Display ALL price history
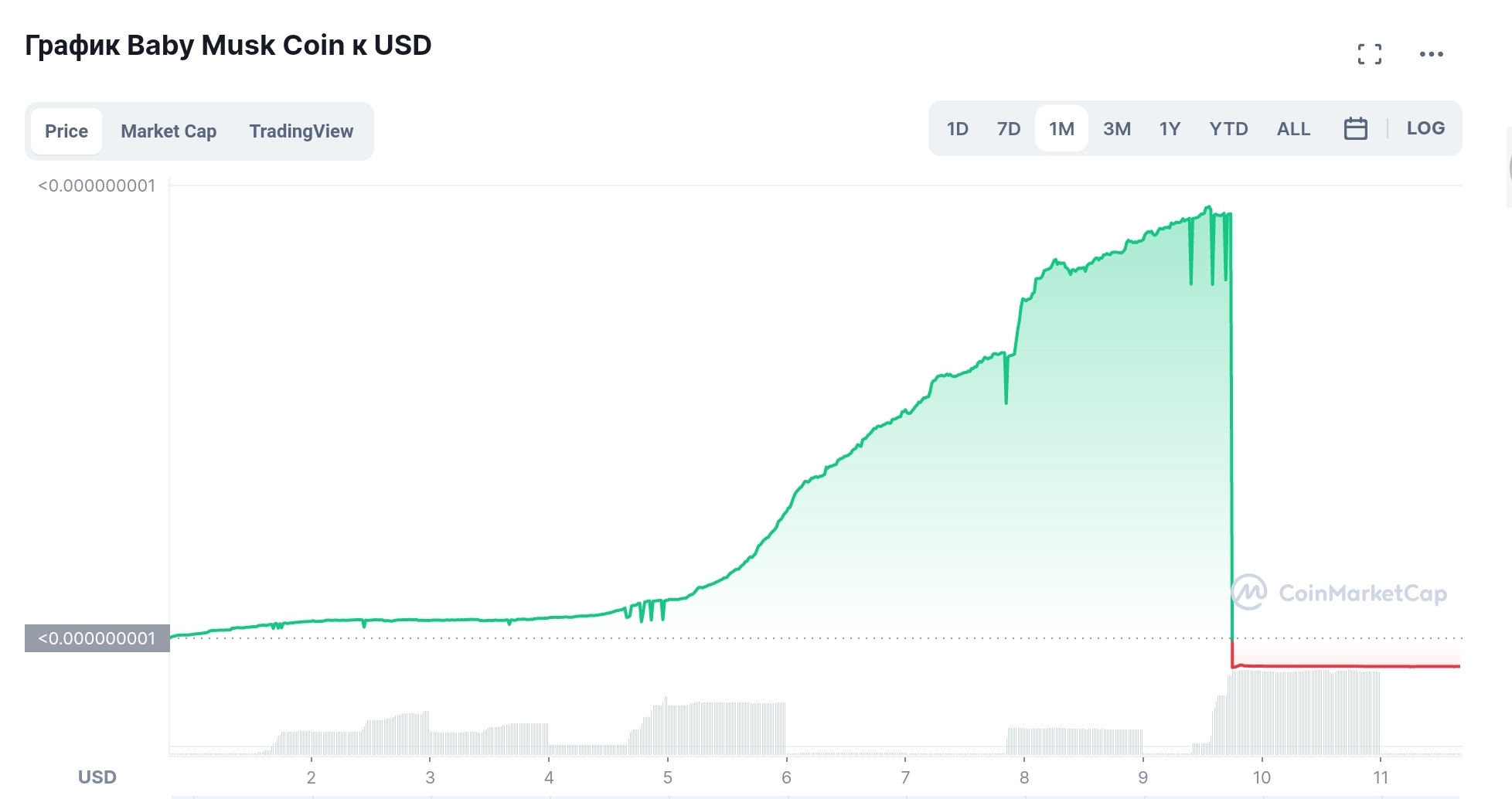Image resolution: width=1512 pixels, height=799 pixels. [x=1293, y=128]
